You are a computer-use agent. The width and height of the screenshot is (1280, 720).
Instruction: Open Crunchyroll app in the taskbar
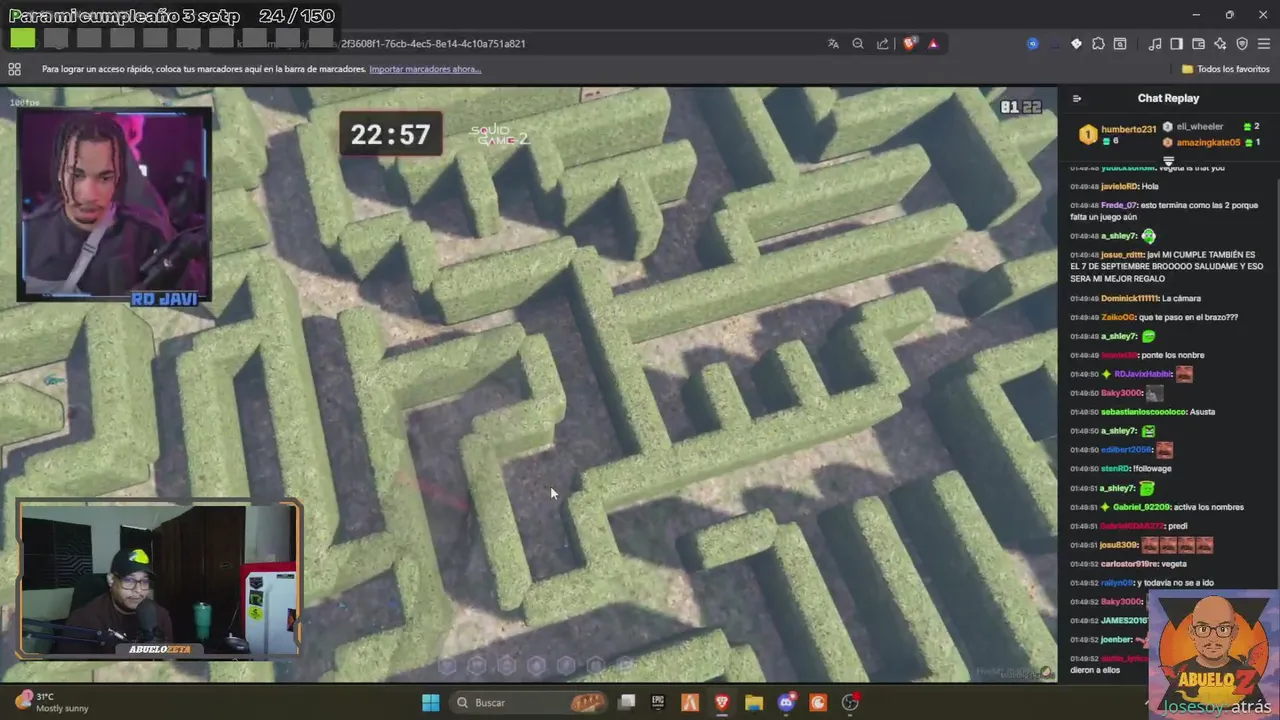pos(818,702)
